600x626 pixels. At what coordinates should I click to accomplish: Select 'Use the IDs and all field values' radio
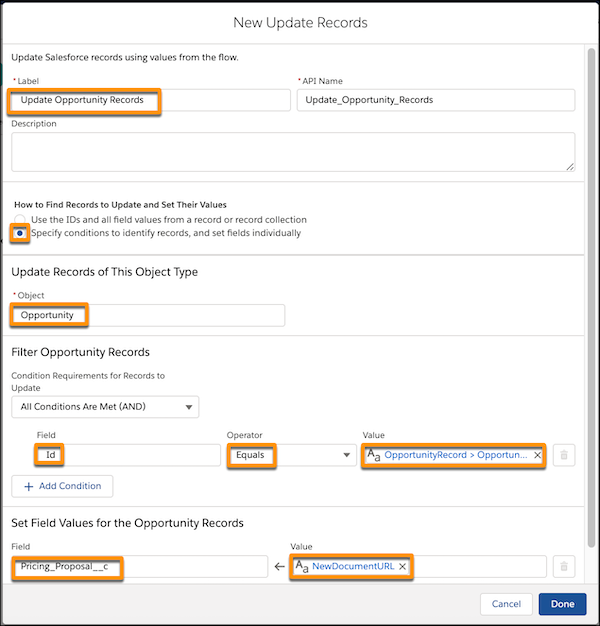tap(20, 220)
